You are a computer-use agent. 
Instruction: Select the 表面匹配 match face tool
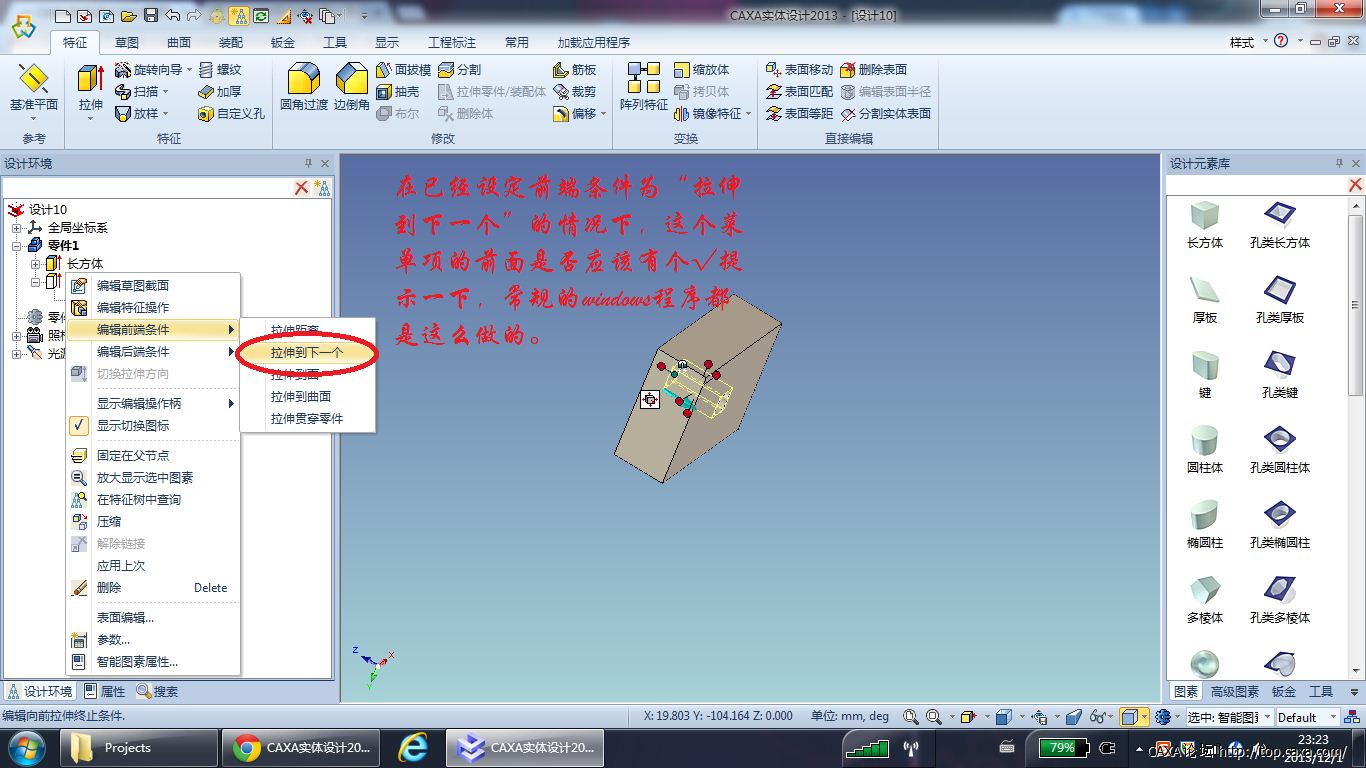click(799, 92)
